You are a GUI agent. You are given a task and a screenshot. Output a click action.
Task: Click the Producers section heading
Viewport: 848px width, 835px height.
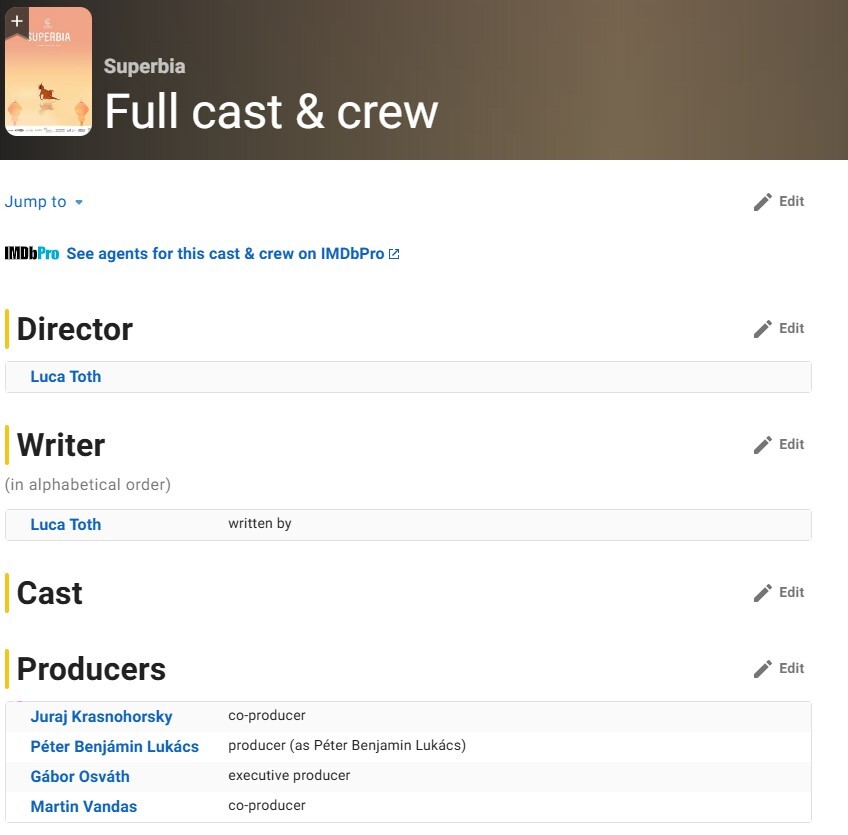(x=91, y=669)
